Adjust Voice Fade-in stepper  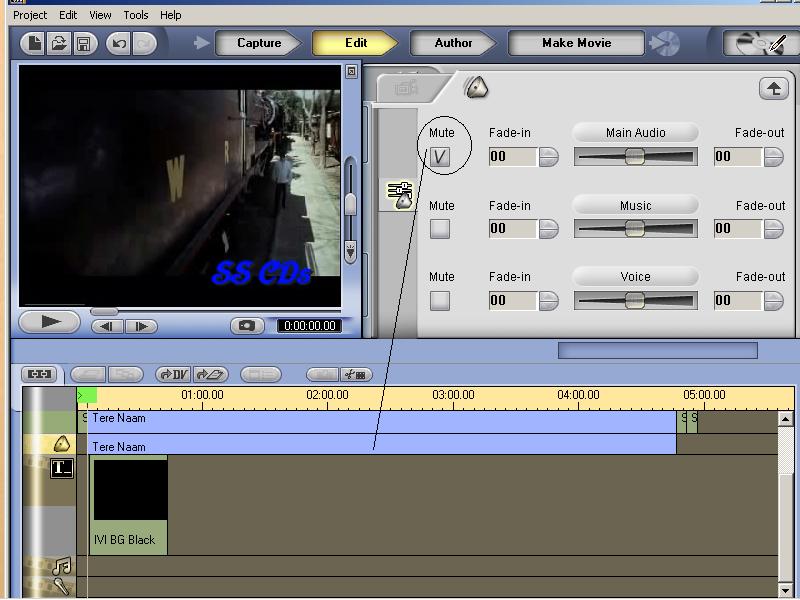tap(548, 301)
